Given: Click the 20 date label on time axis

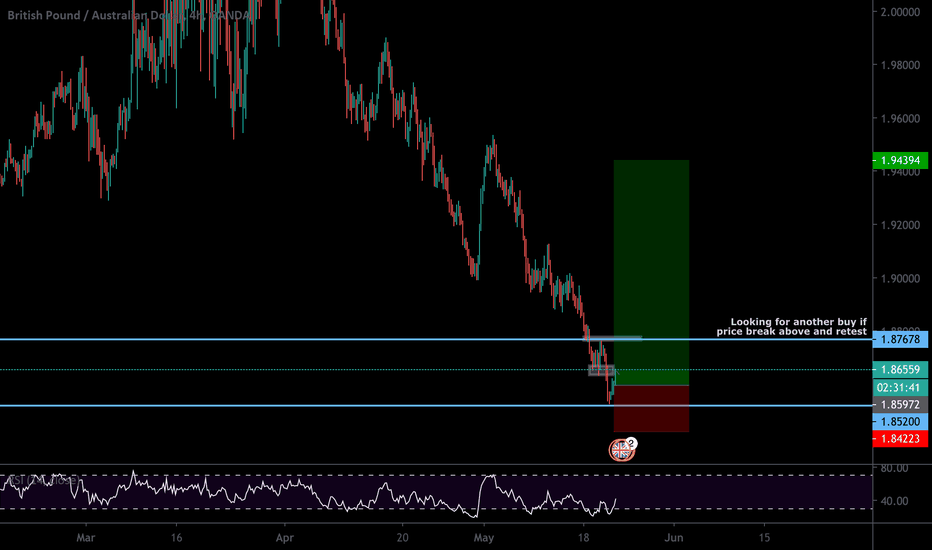Looking at the screenshot, I should (402, 538).
